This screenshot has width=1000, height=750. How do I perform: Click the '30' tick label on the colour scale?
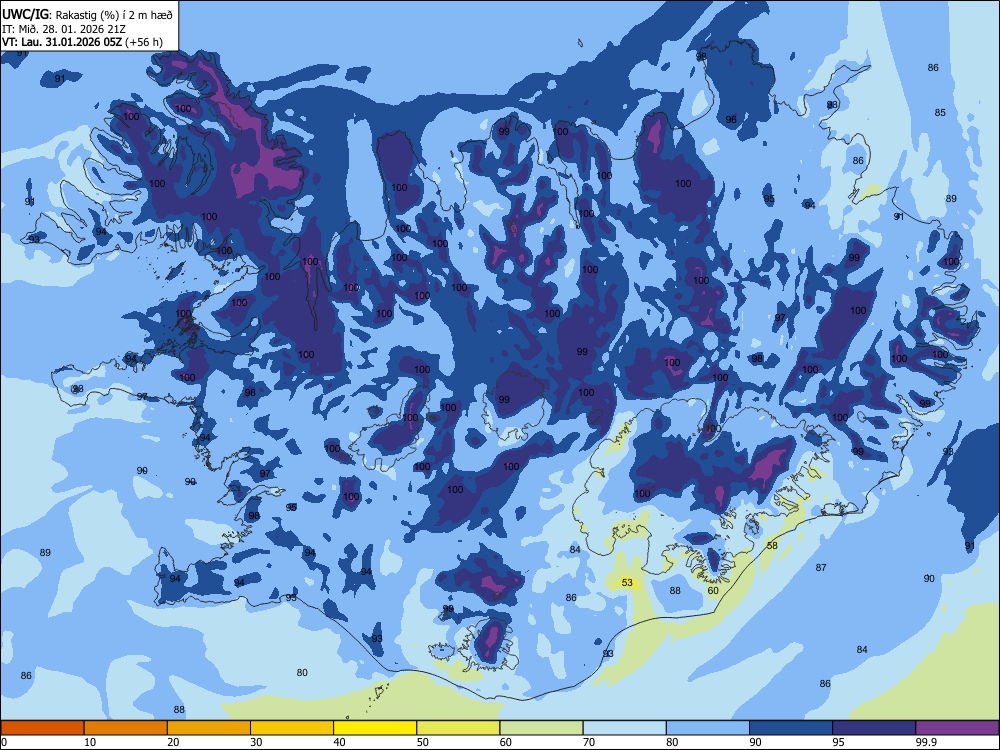pyautogui.click(x=256, y=742)
